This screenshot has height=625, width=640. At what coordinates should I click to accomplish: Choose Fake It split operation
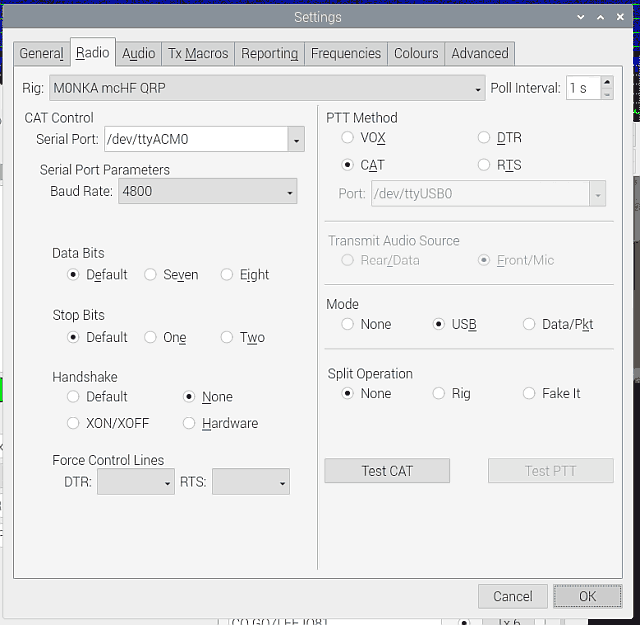tap(529, 394)
